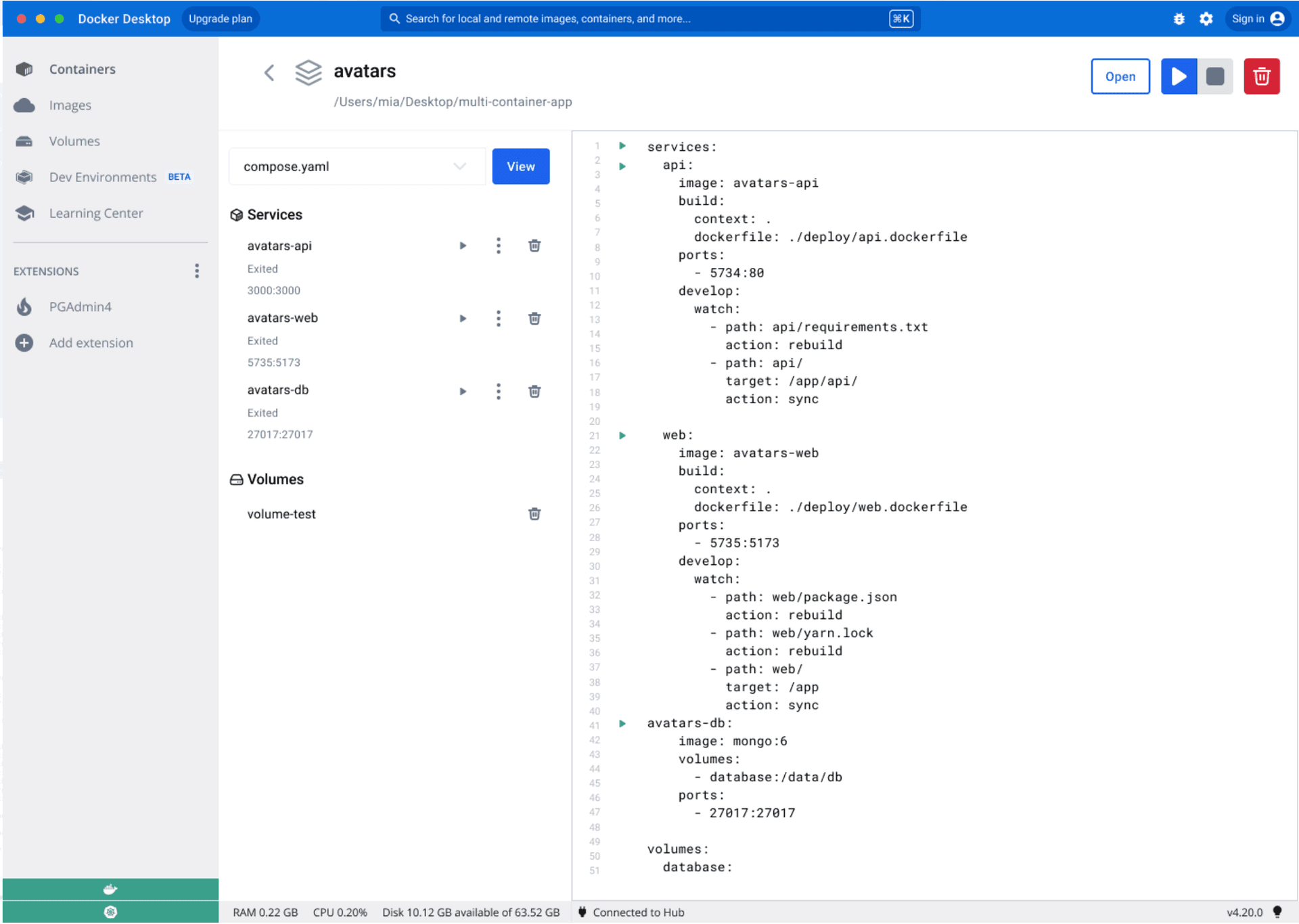Start the avatars-web service play icon
Screen dimensions: 1299x924
[463, 319]
